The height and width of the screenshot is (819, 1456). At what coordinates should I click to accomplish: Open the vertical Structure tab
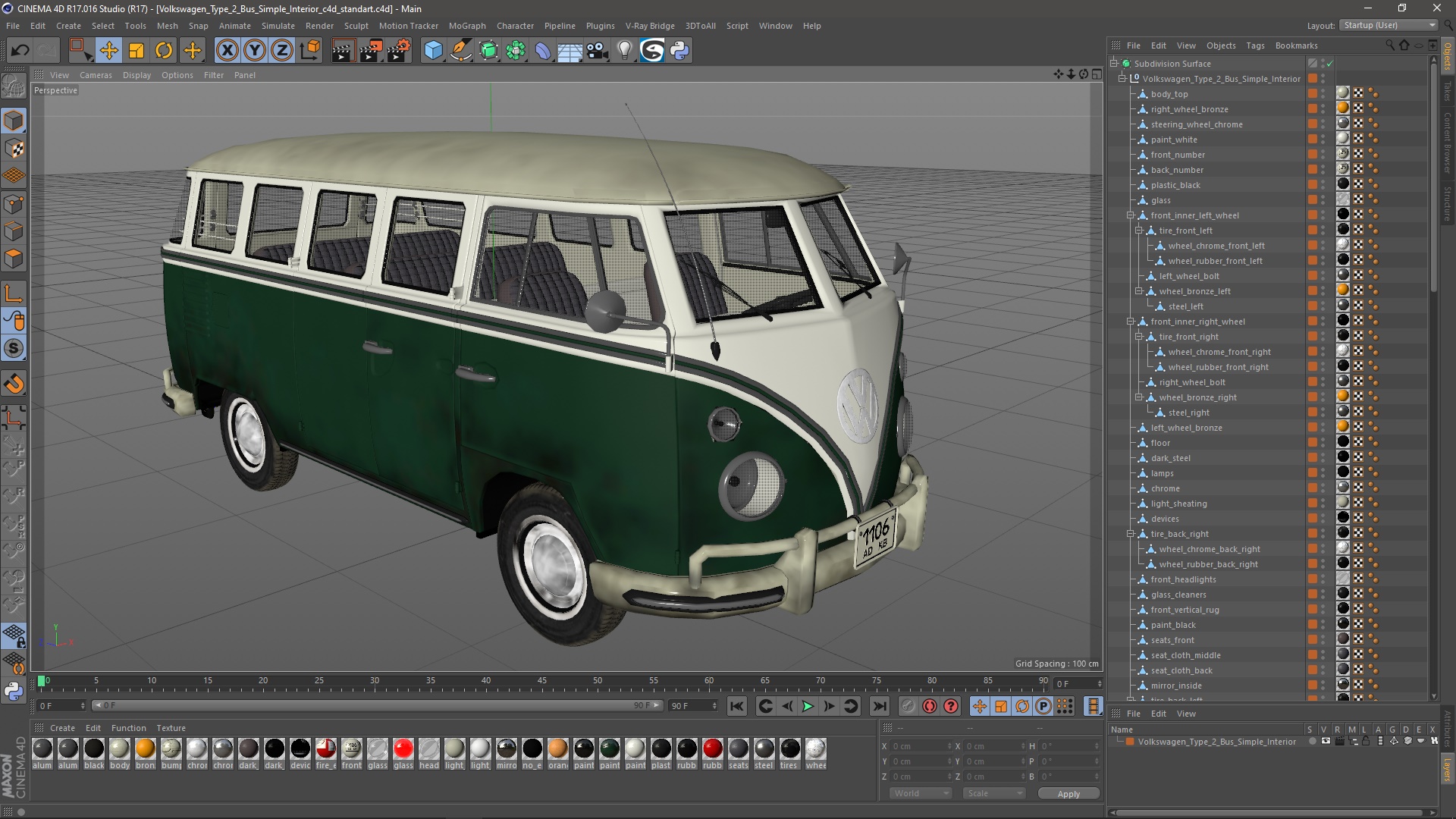(1448, 203)
